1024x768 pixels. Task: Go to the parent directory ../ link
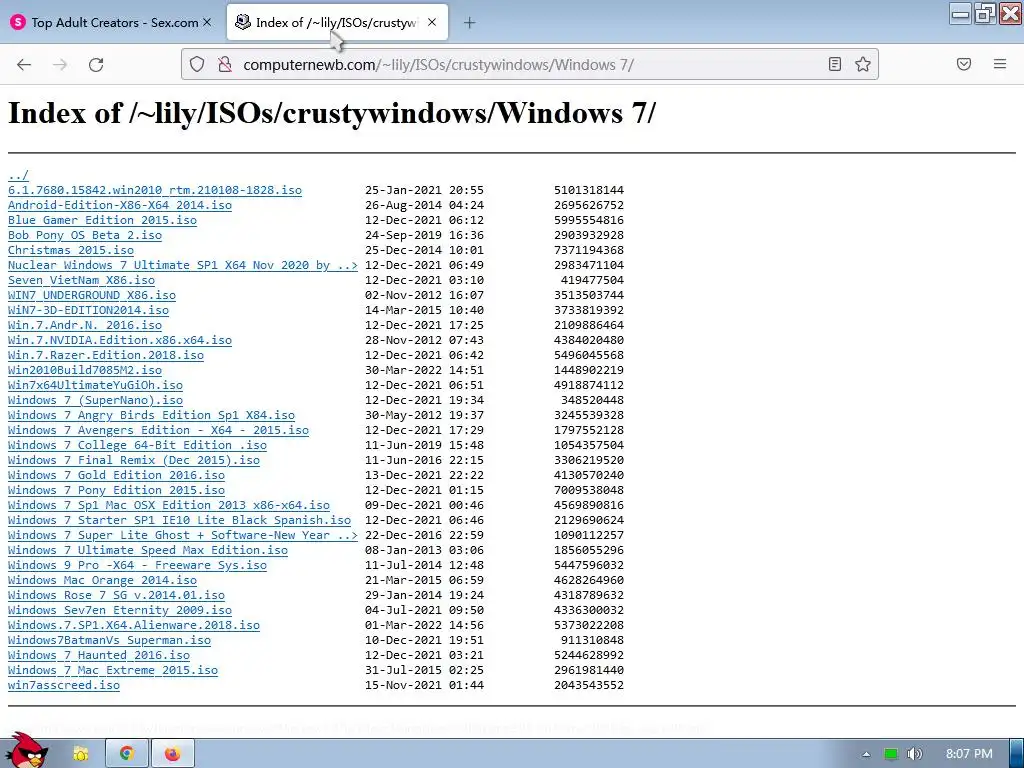point(18,175)
